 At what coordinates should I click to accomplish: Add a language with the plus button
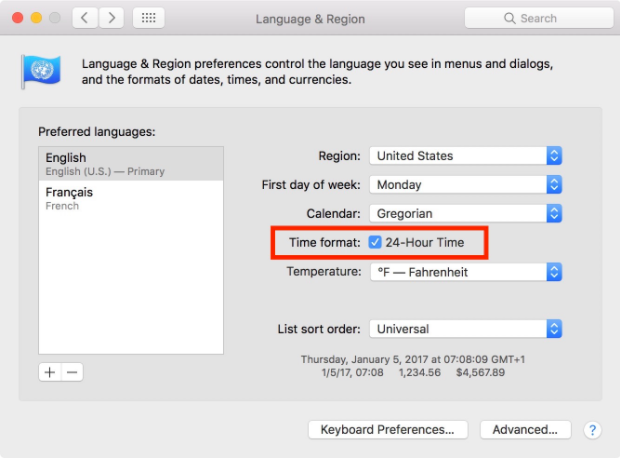(50, 372)
